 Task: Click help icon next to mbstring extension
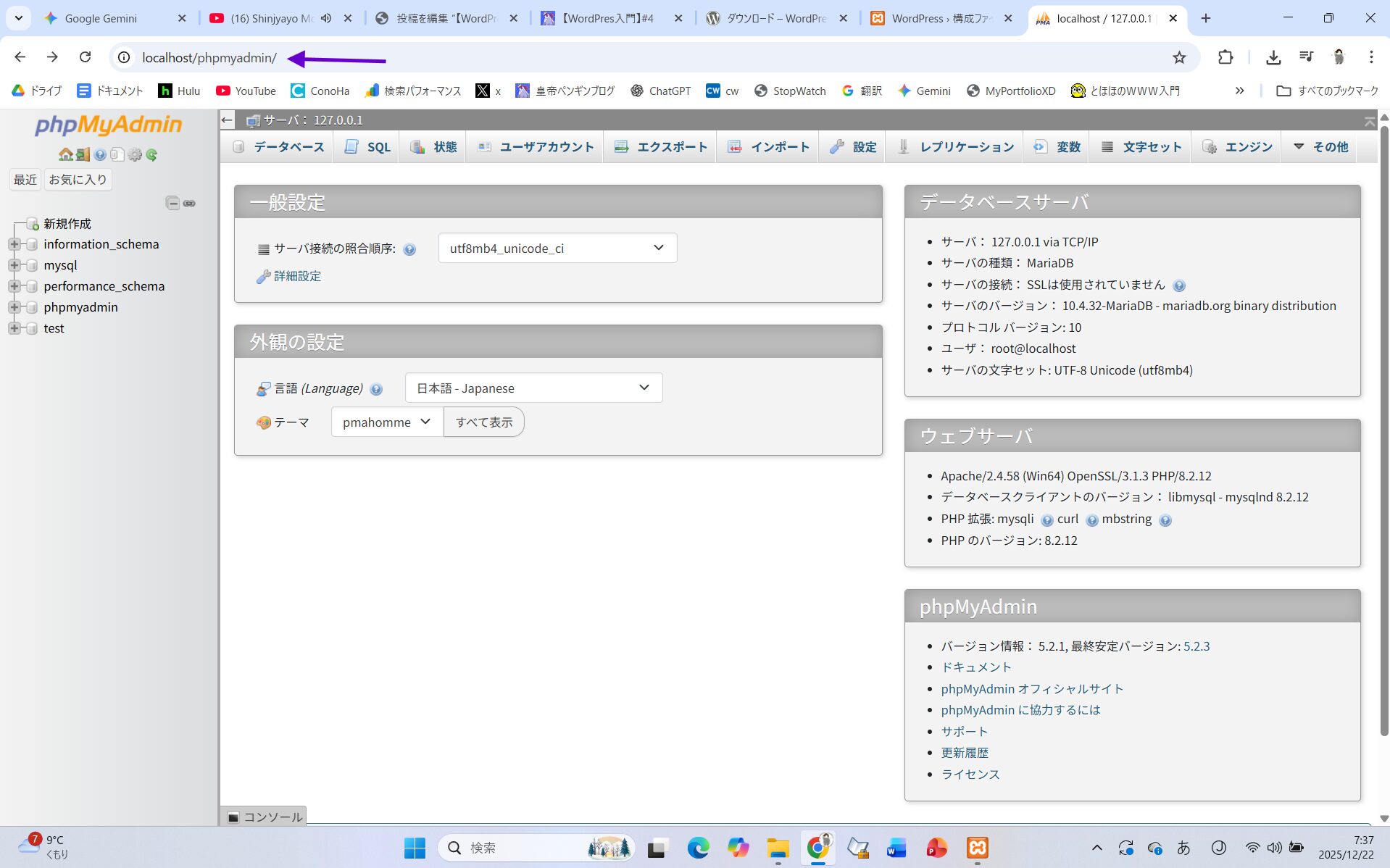pyautogui.click(x=1165, y=520)
